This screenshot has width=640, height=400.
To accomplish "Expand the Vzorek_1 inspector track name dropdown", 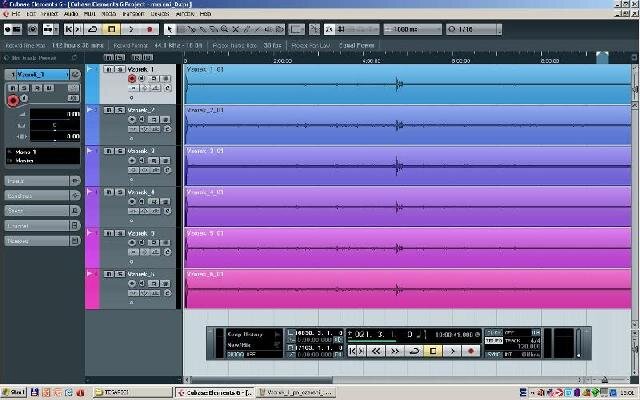I will tap(37, 74).
